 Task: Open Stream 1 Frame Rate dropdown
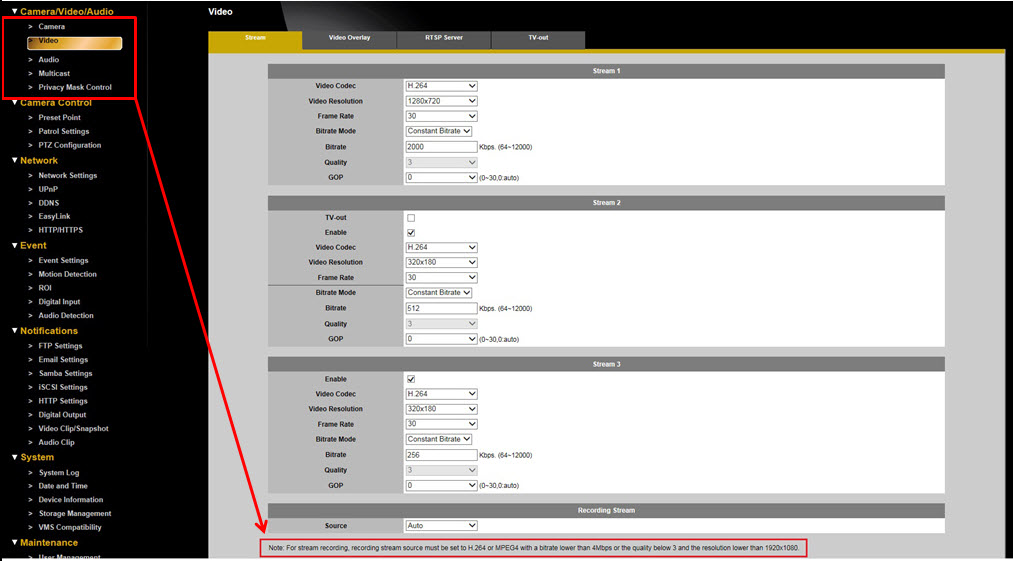(441, 116)
